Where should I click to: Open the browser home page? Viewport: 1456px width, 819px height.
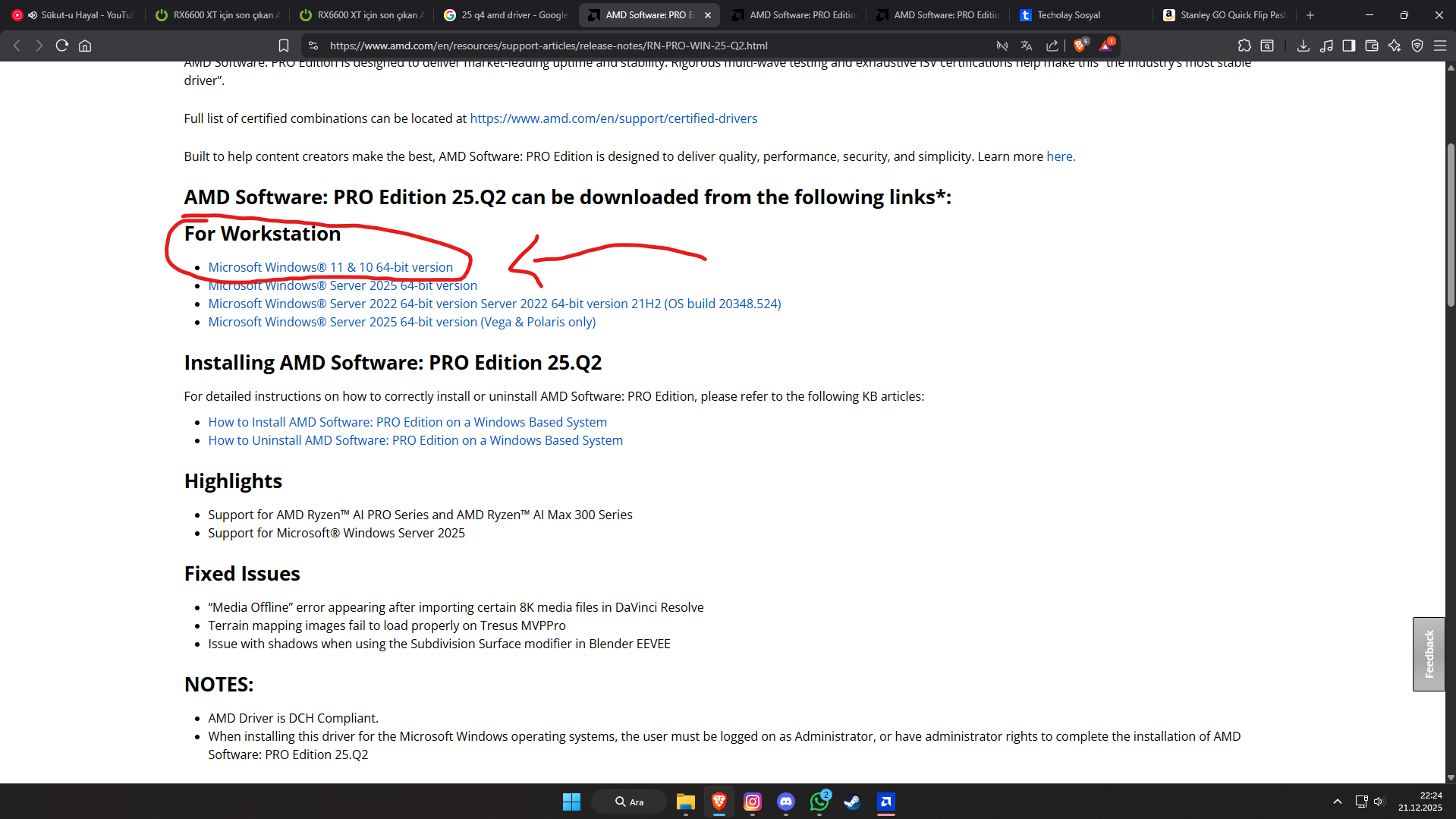(x=85, y=46)
